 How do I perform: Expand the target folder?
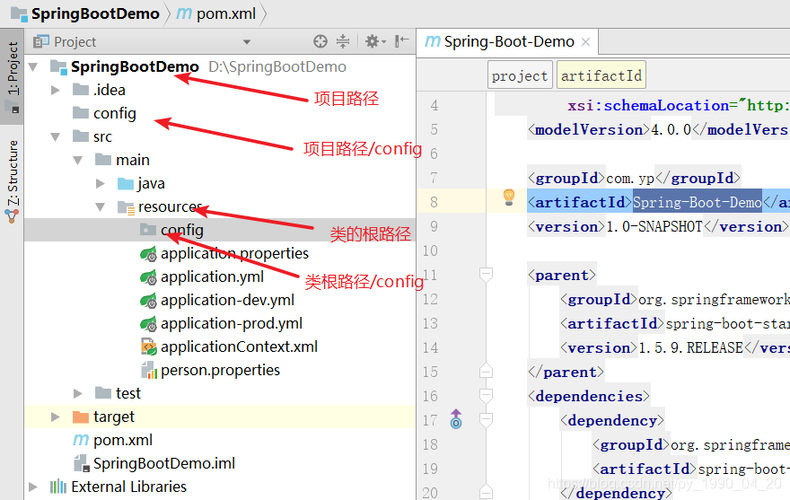point(55,417)
